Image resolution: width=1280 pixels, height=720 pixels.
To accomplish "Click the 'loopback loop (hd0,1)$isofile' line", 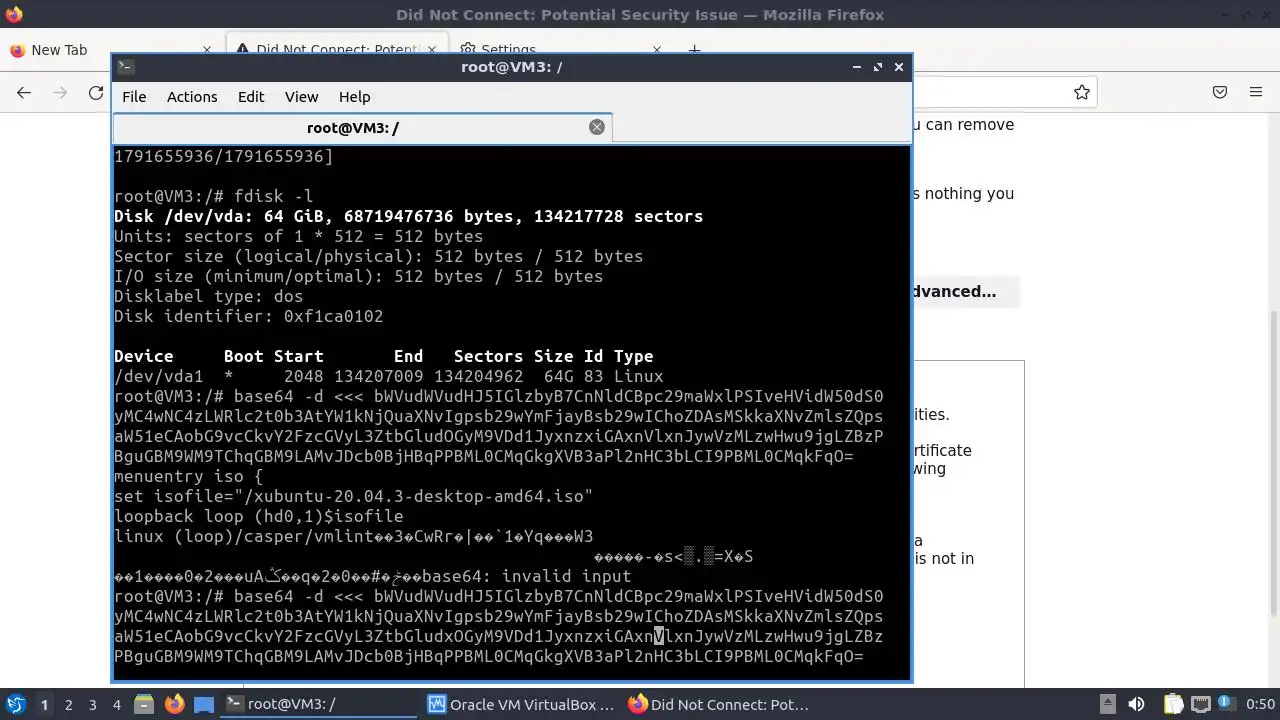I will click(258, 516).
